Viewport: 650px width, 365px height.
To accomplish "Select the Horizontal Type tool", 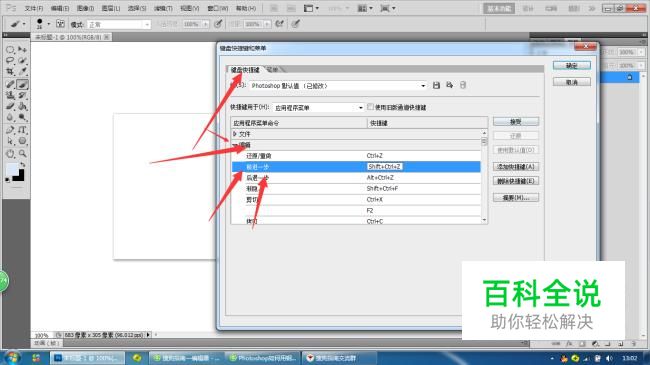I will (23, 130).
